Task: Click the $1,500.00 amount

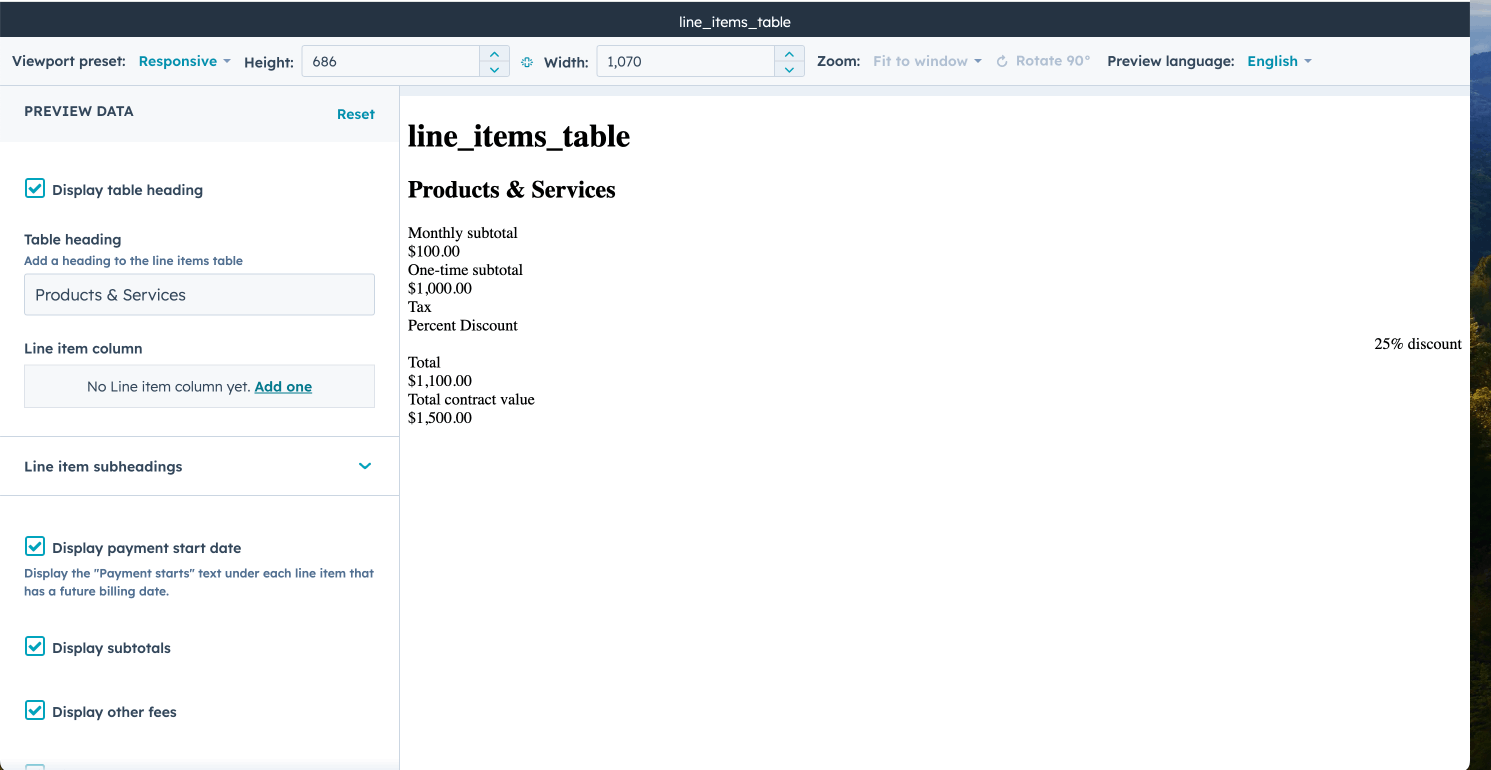Action: click(x=440, y=418)
